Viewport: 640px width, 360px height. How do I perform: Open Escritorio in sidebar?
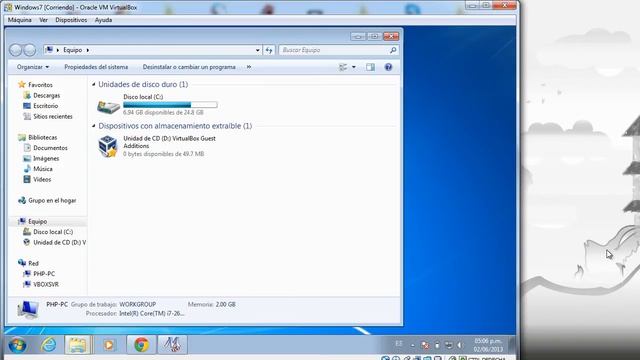[46, 106]
